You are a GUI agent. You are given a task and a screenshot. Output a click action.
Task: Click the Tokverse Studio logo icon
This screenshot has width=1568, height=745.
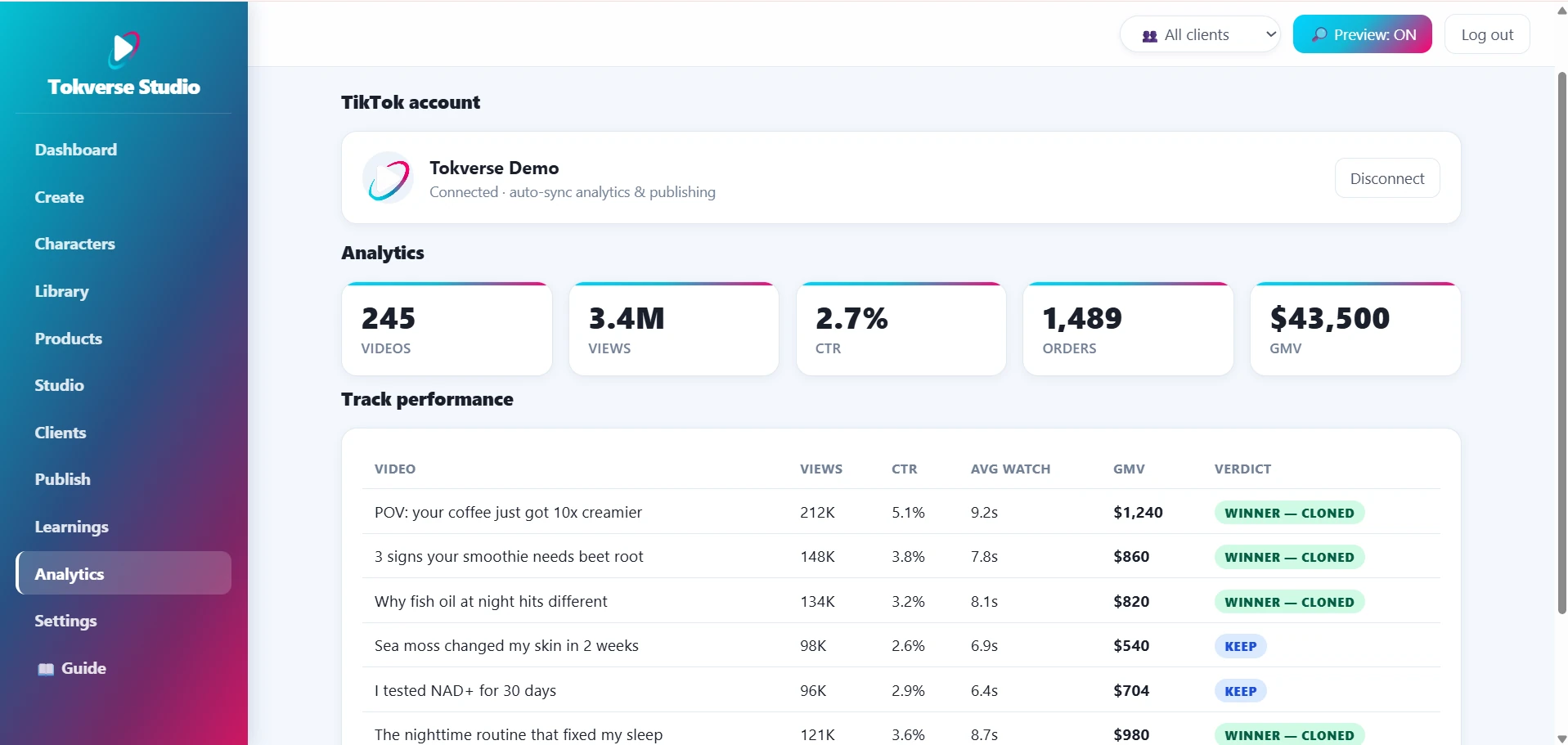point(124,50)
